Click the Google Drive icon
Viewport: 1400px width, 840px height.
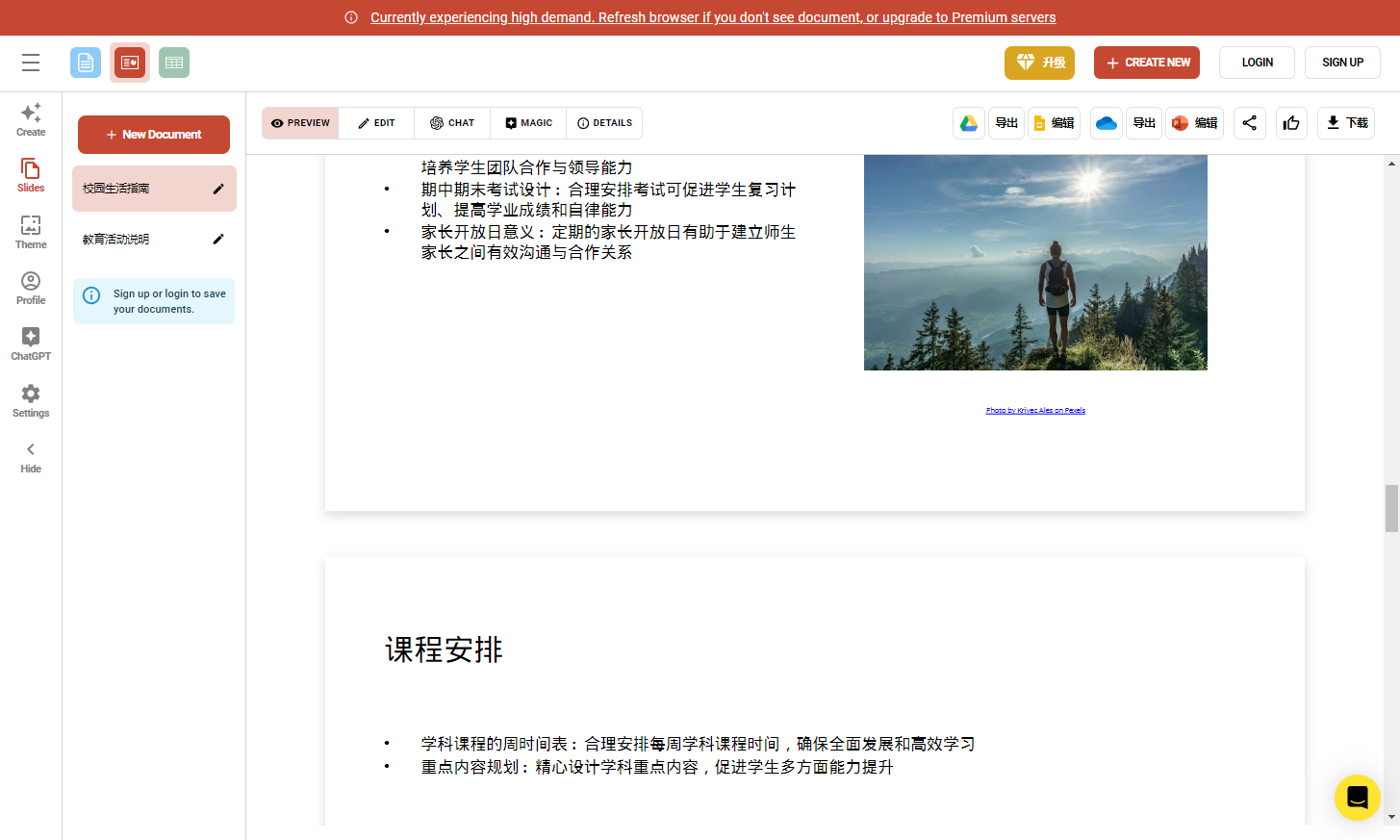click(x=969, y=123)
